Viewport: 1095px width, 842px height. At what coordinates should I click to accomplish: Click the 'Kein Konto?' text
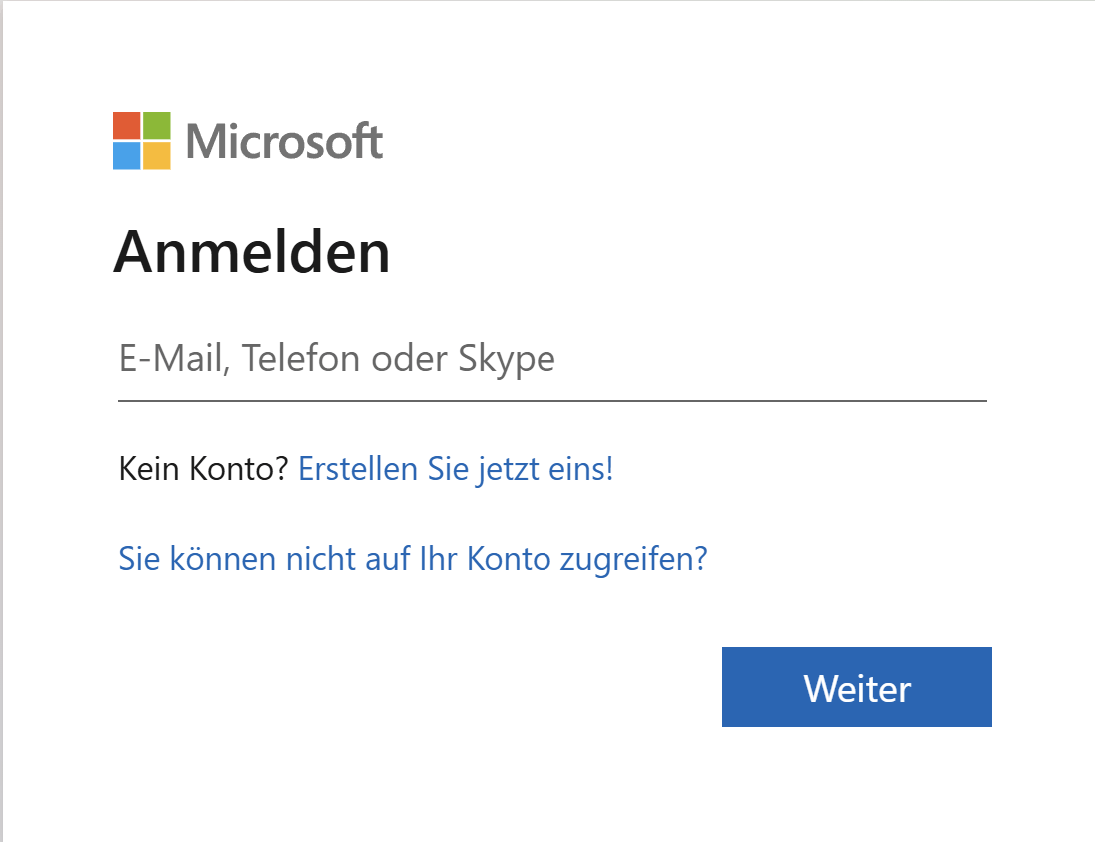[x=202, y=468]
